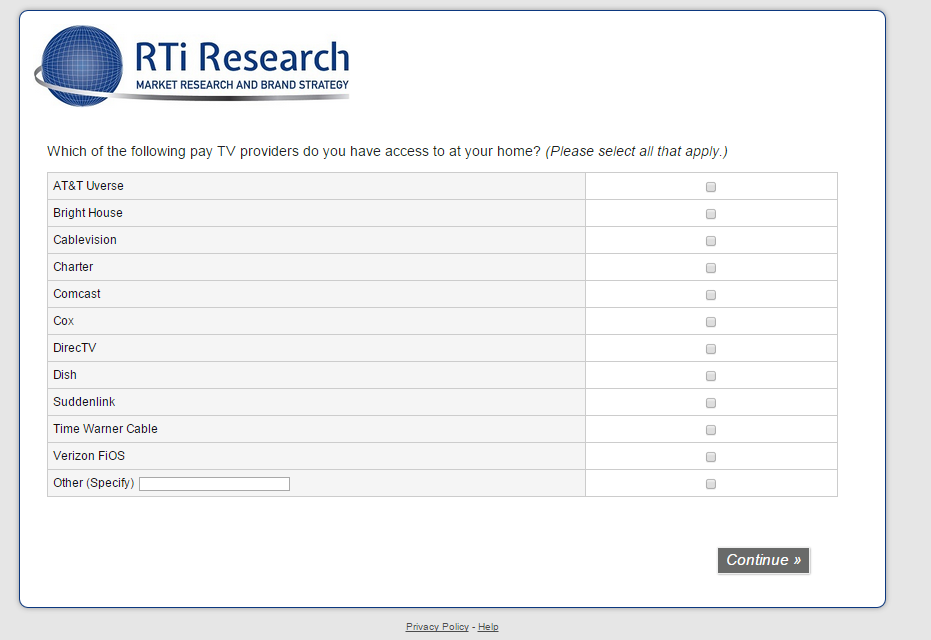Screen dimensions: 931x640
Task: Click the pay TV providers question text
Action: pyautogui.click(x=388, y=151)
